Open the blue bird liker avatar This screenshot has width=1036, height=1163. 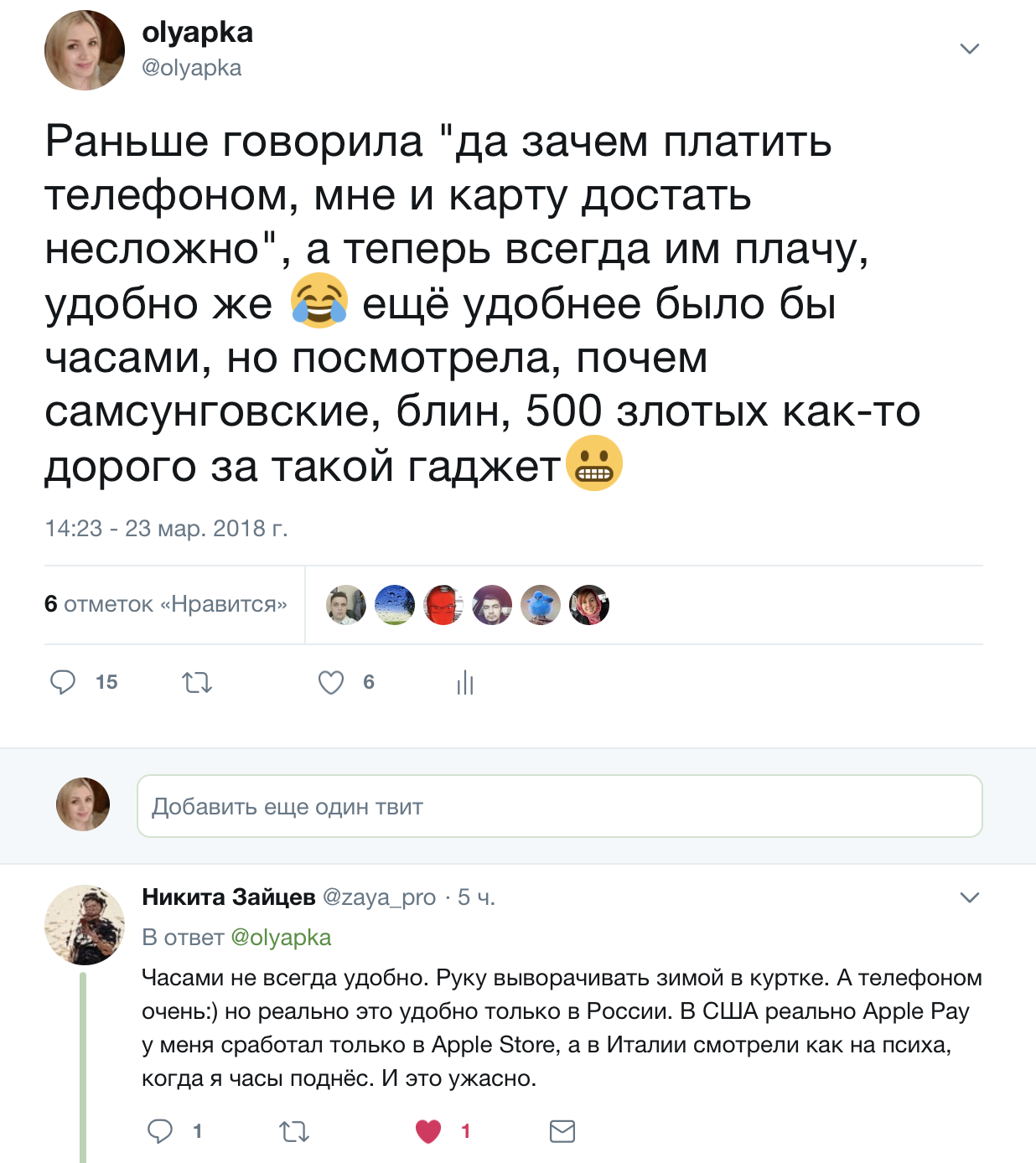(541, 605)
